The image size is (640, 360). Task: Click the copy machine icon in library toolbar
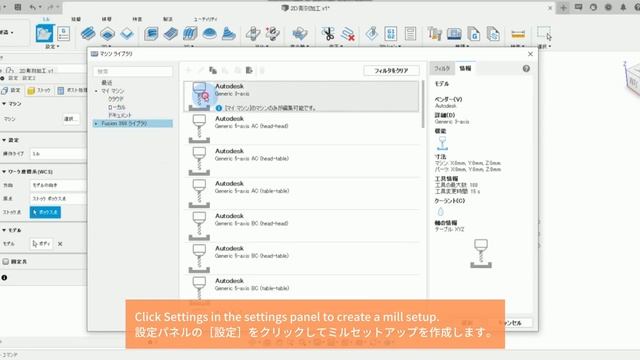tap(213, 70)
